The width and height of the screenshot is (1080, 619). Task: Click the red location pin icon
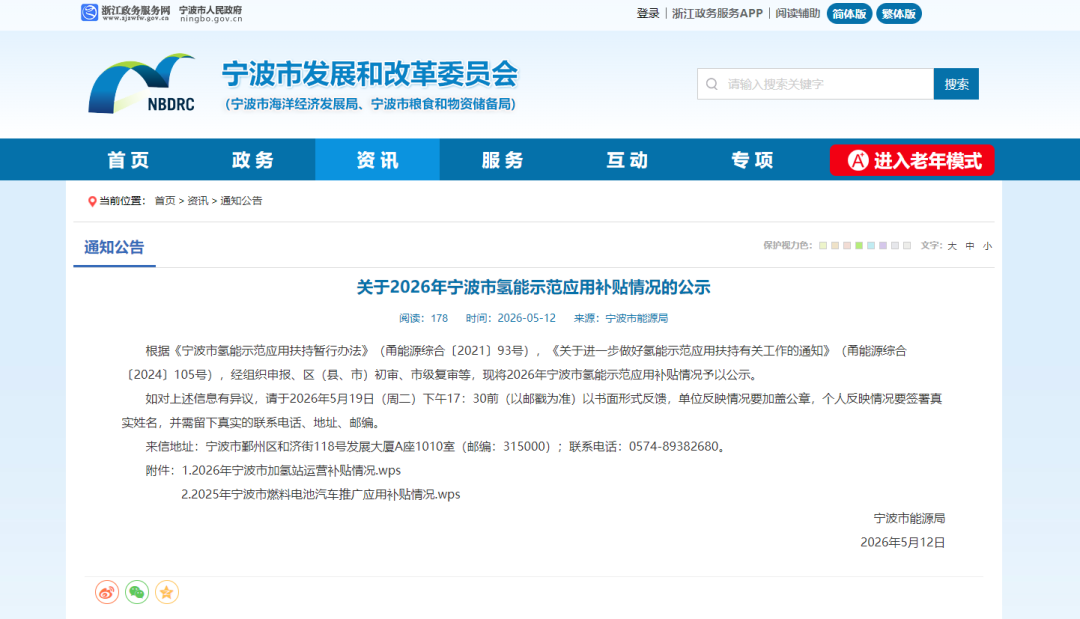(x=92, y=201)
